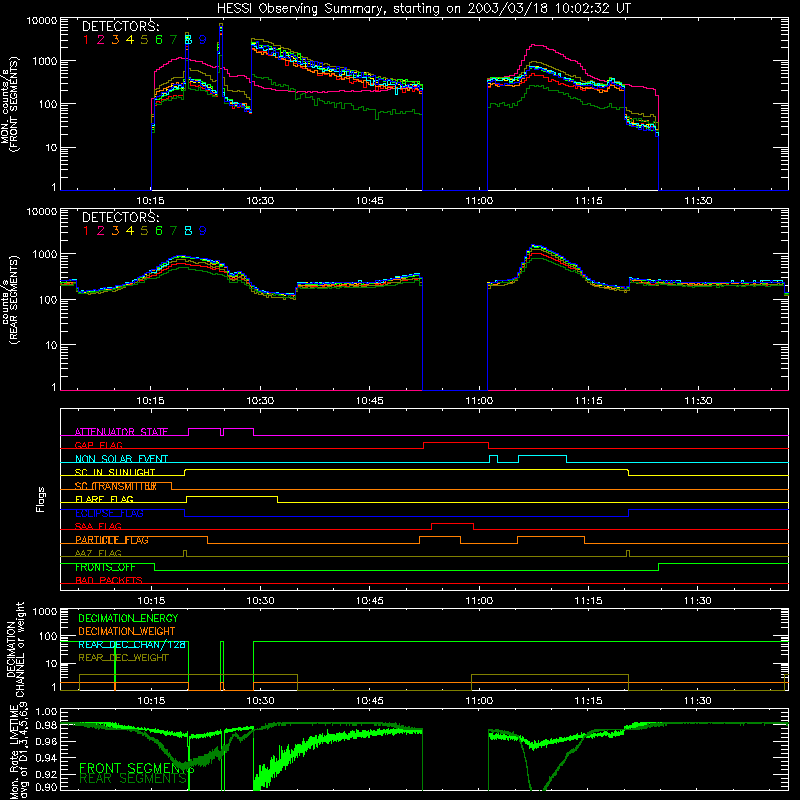Click magenta detector 2 in rear segments legend

point(101,231)
